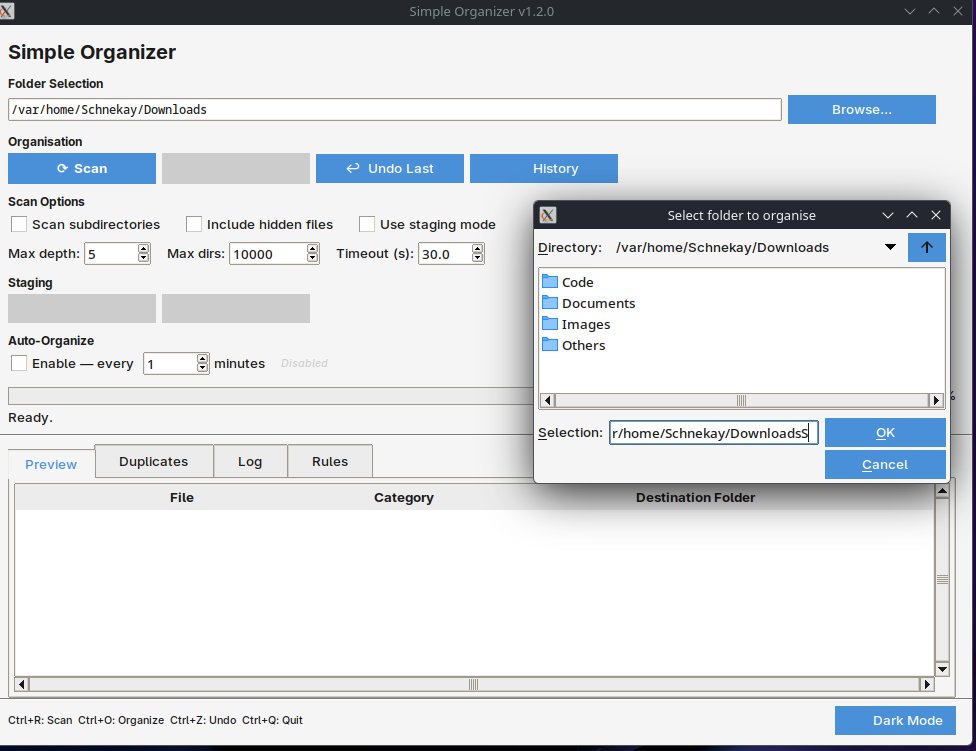This screenshot has width=976, height=751.
Task: Close the Select folder dialog
Action: [x=936, y=215]
